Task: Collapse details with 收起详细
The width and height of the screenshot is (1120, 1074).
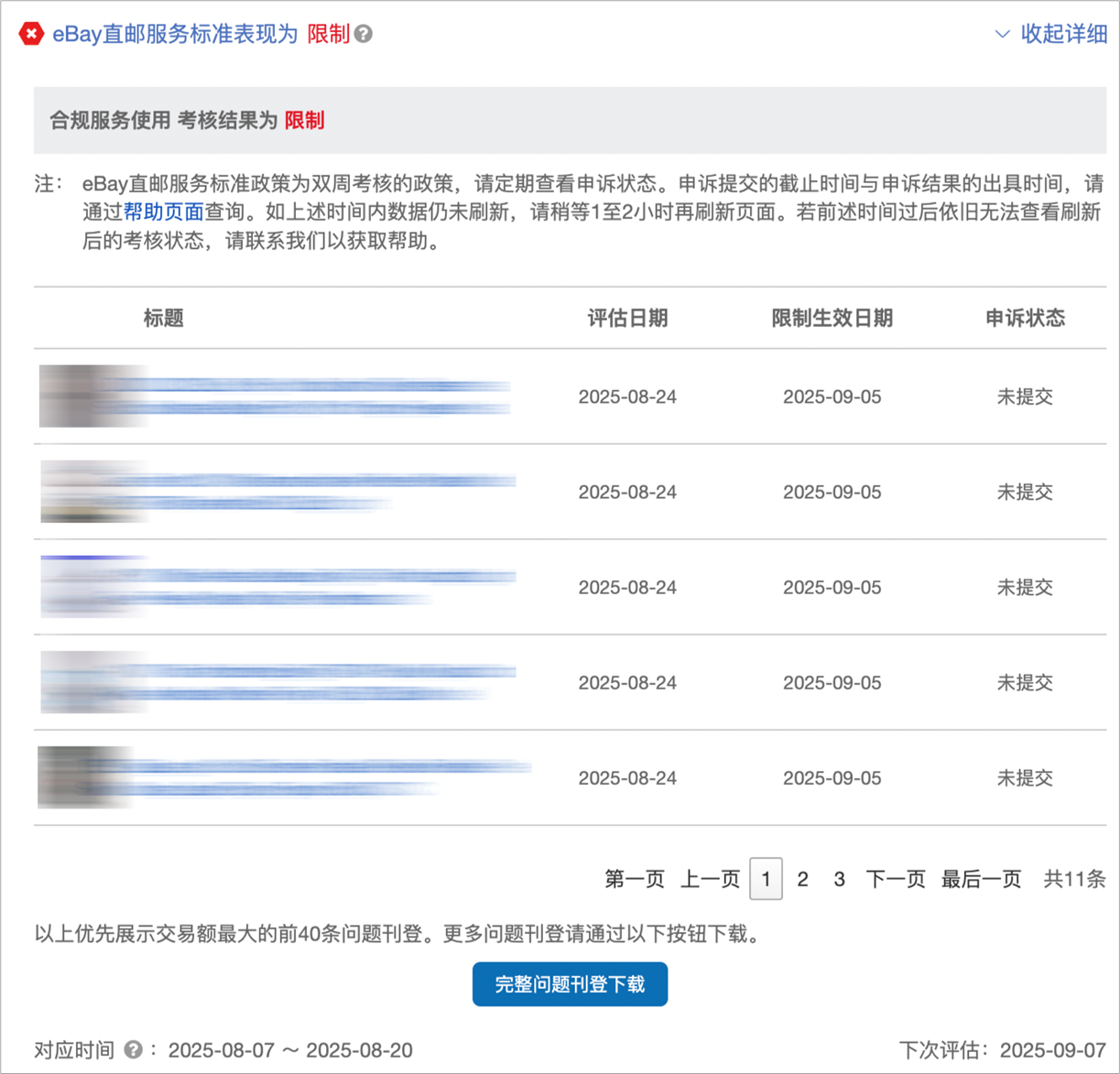Action: [x=1051, y=35]
